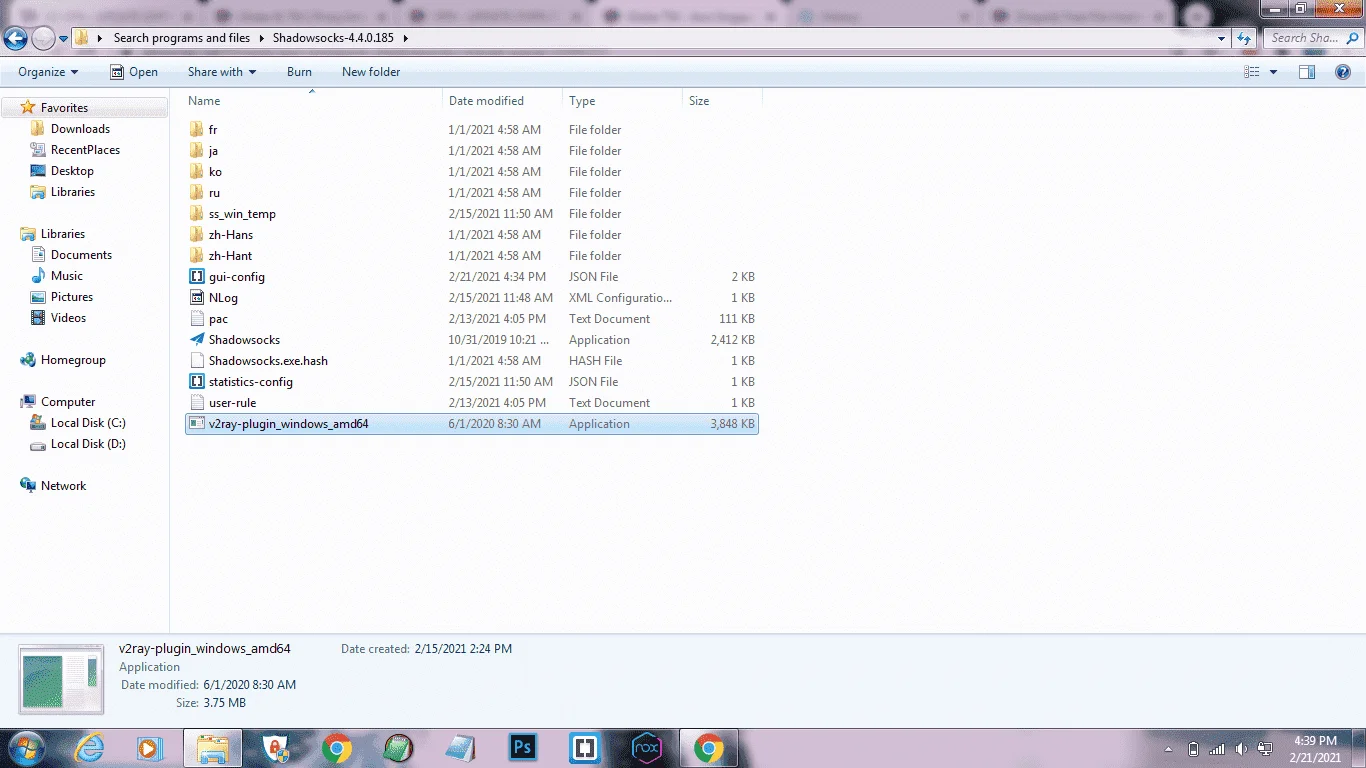Click Homegroup in the navigation pane
The image size is (1366, 768).
coord(73,360)
